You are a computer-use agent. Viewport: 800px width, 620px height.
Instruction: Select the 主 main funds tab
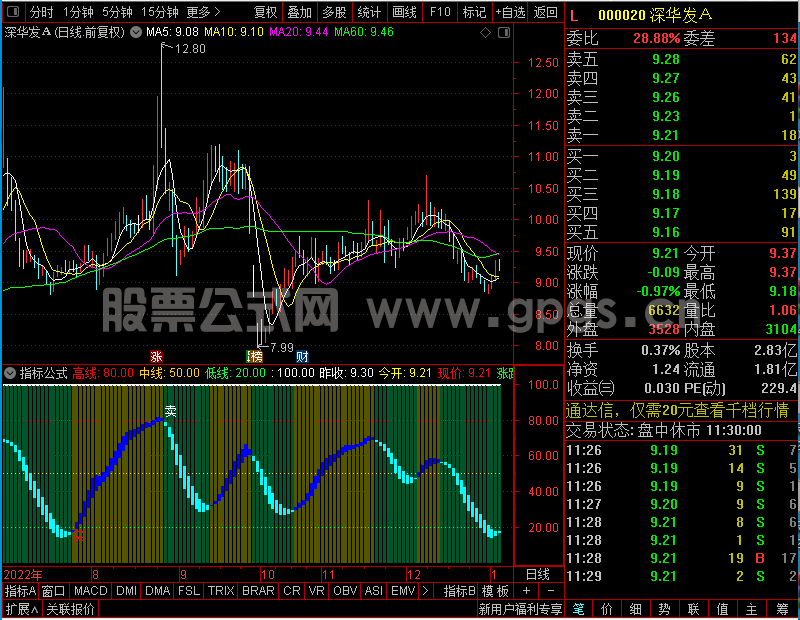752,609
